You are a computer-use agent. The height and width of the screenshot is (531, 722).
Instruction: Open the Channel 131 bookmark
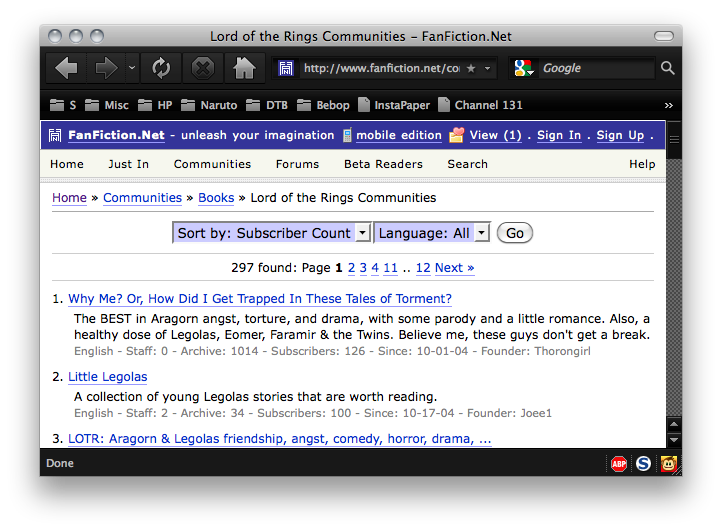point(480,105)
